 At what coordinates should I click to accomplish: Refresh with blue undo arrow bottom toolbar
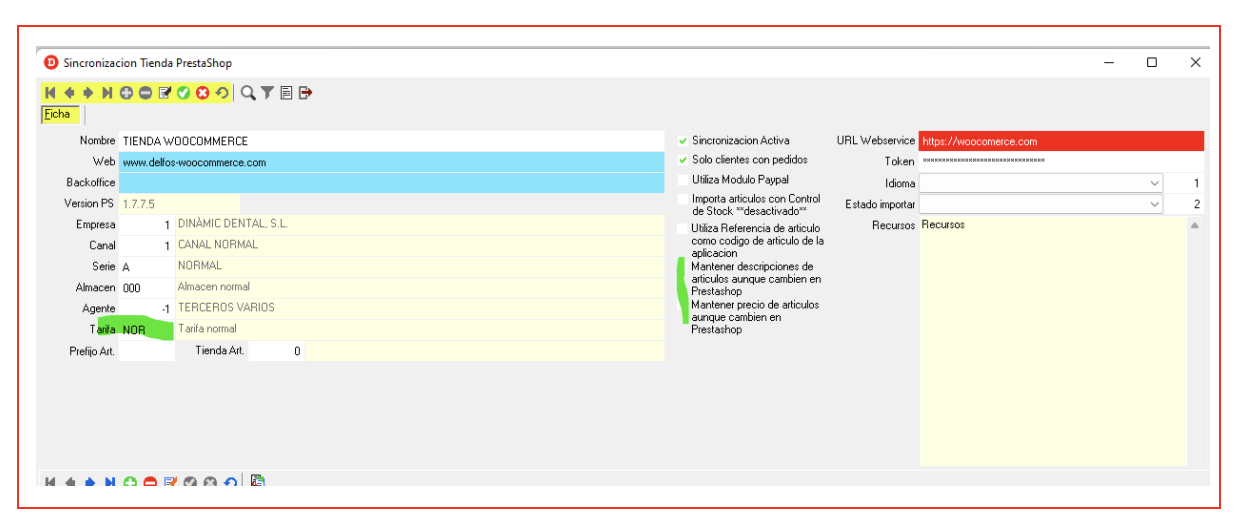230,481
